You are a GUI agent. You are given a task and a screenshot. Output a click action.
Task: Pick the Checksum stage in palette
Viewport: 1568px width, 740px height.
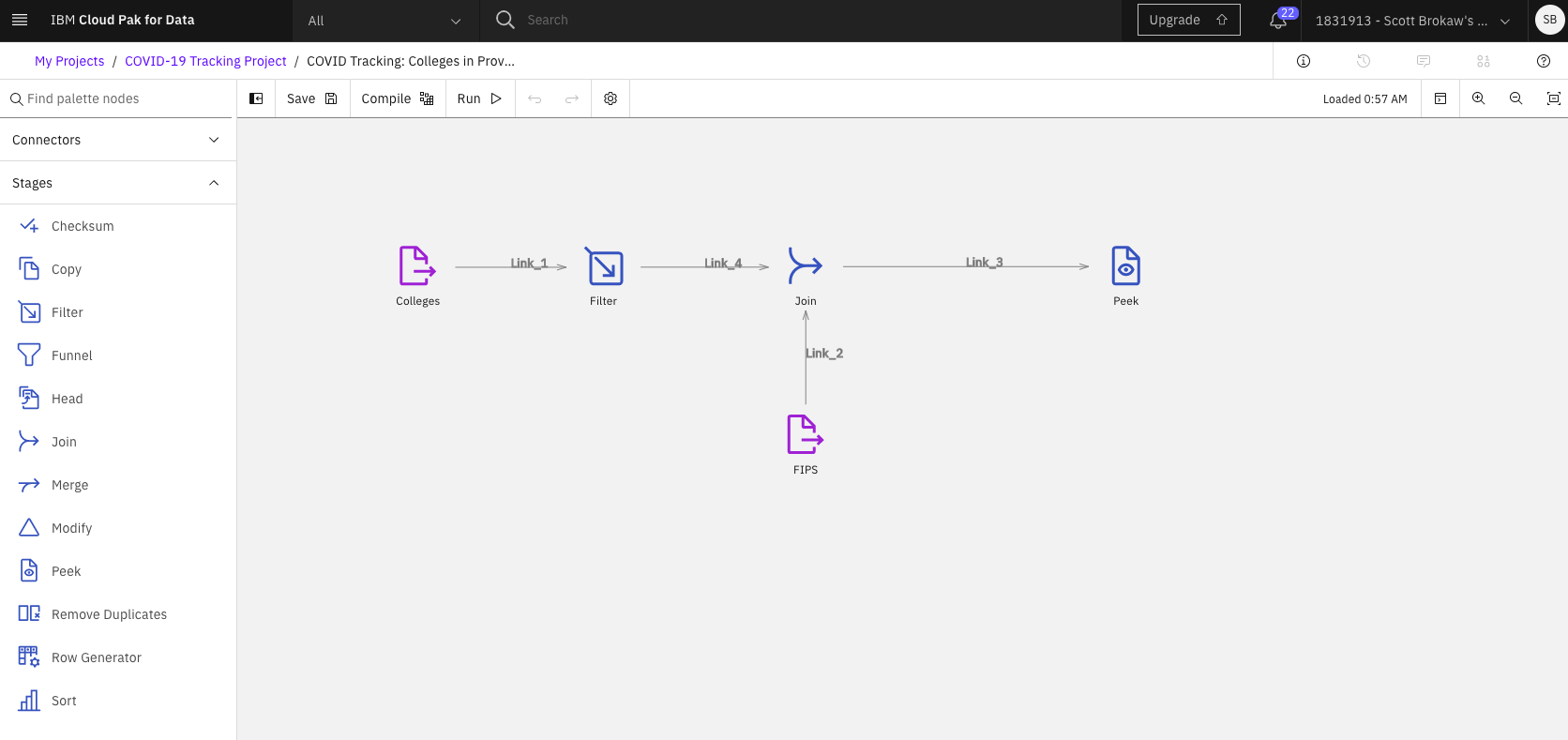click(118, 226)
